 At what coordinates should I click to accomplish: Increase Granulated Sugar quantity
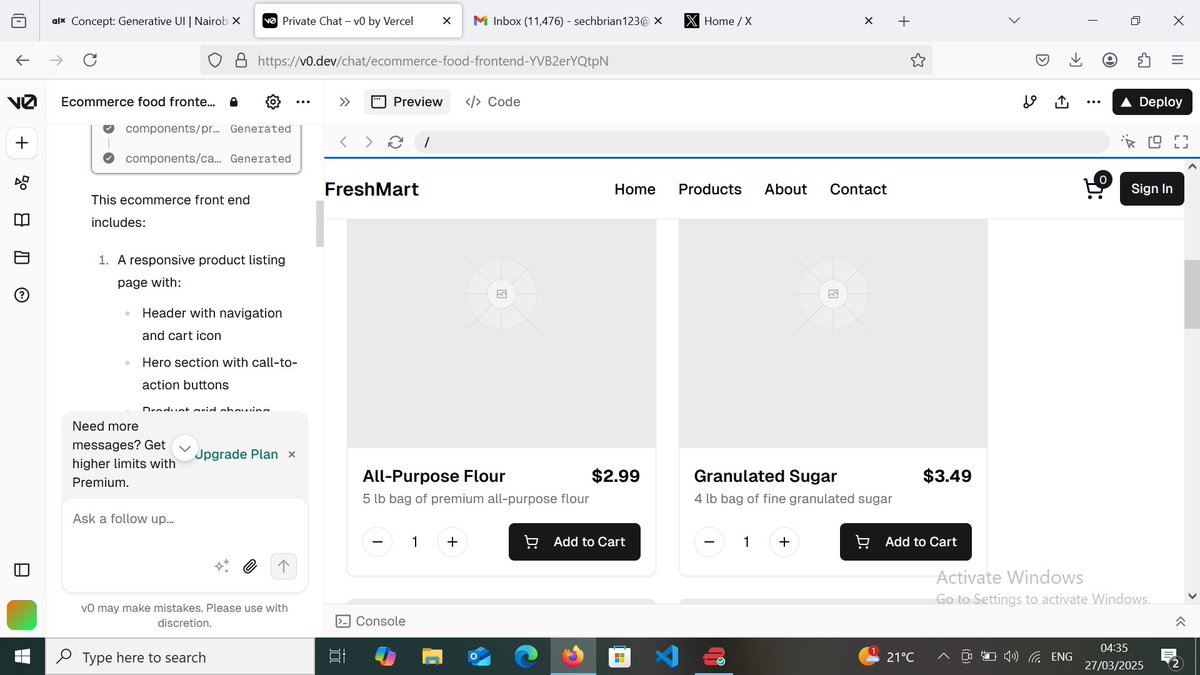tap(784, 542)
